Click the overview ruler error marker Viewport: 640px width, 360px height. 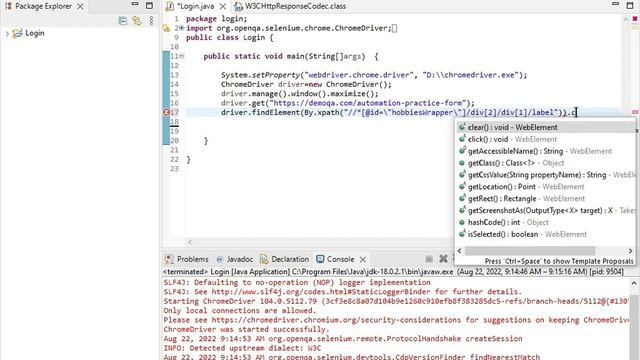click(x=635, y=112)
